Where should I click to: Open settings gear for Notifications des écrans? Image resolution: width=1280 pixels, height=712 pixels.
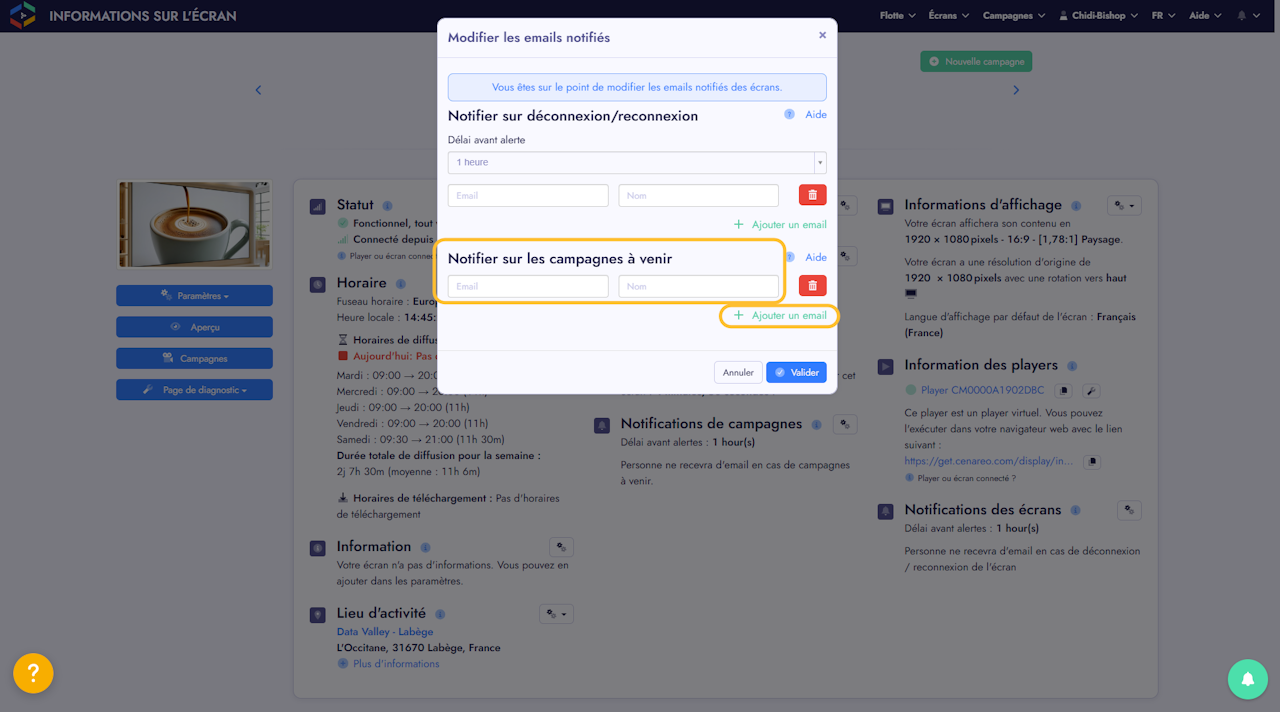click(x=1129, y=510)
